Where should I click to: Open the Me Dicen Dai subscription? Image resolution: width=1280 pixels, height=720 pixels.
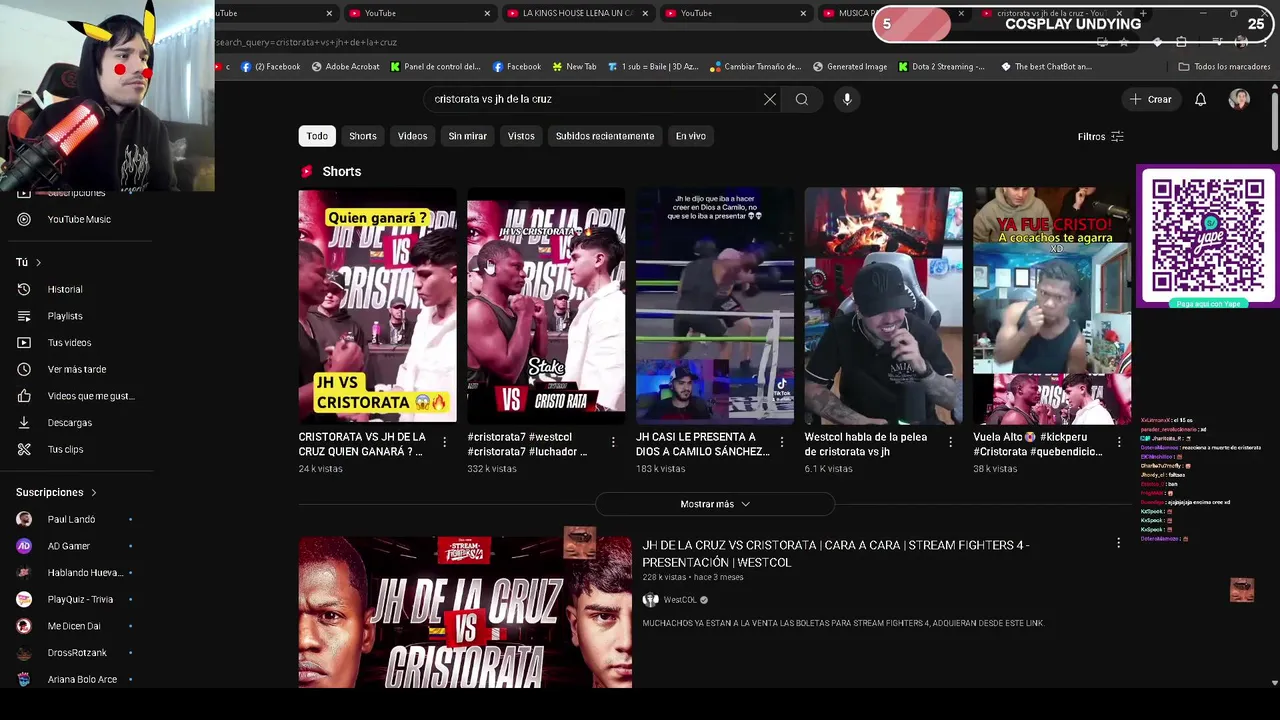pyautogui.click(x=75, y=626)
